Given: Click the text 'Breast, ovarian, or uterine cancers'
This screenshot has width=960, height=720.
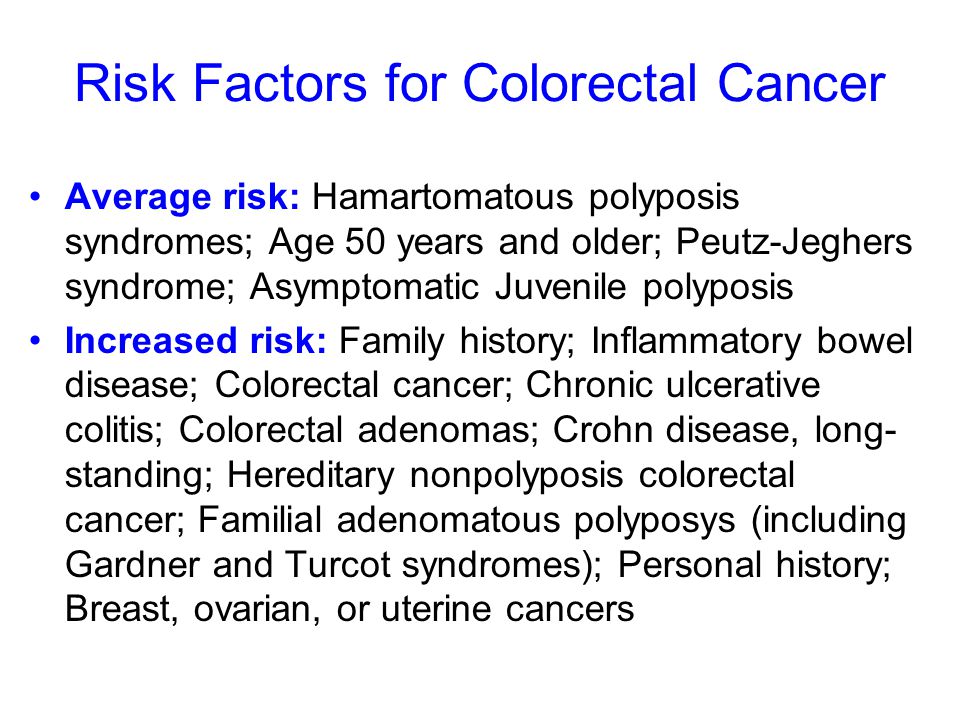Looking at the screenshot, I should [350, 610].
